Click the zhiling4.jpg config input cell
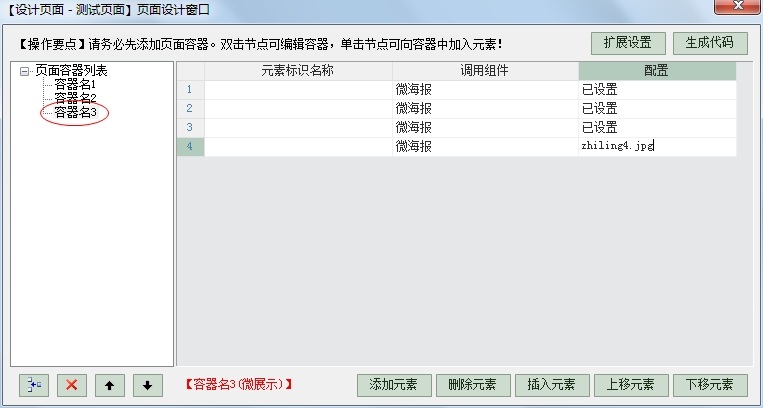Image resolution: width=763 pixels, height=408 pixels. click(x=657, y=147)
